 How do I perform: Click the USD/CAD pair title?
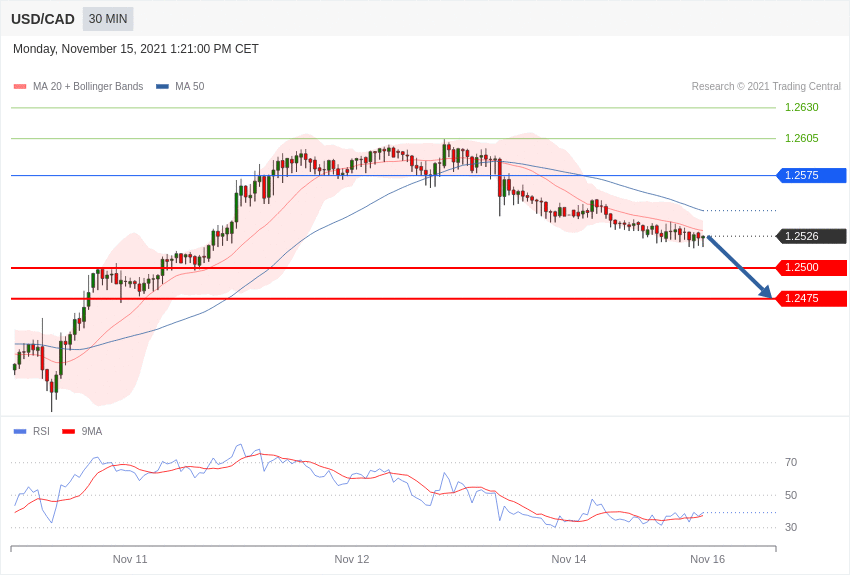(x=43, y=19)
